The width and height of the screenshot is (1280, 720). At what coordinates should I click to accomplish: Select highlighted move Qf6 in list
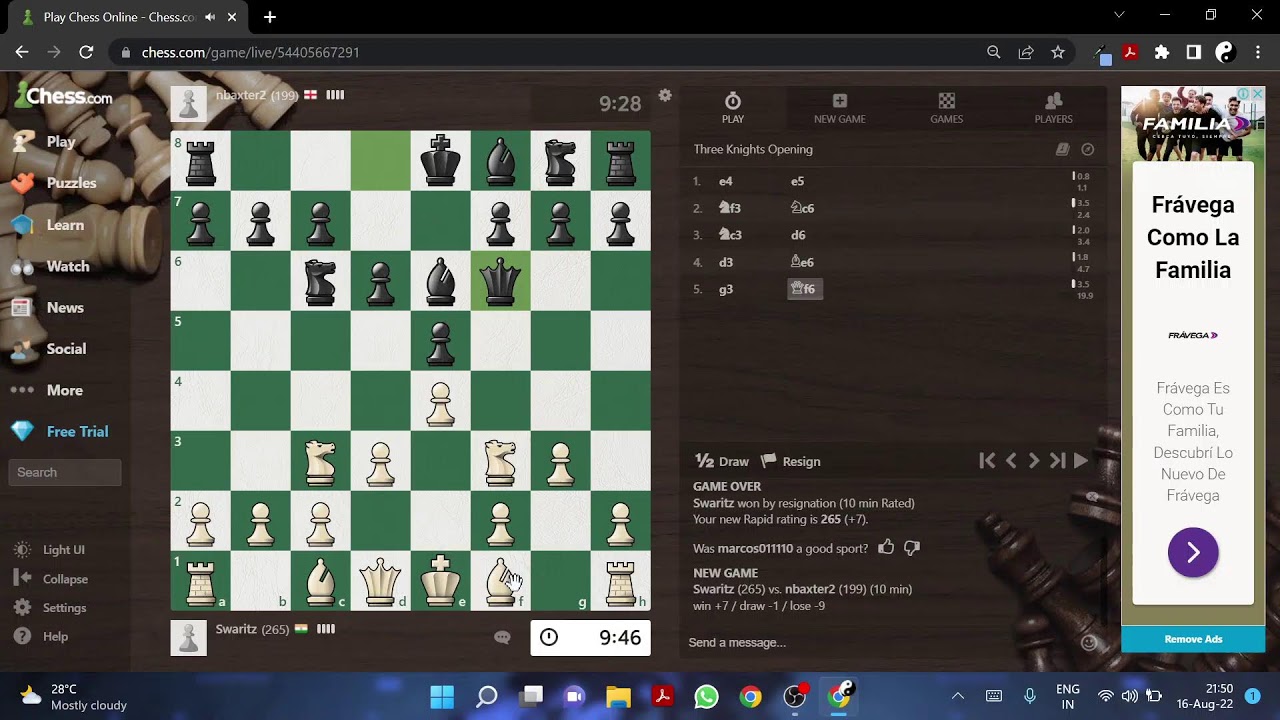(x=803, y=289)
